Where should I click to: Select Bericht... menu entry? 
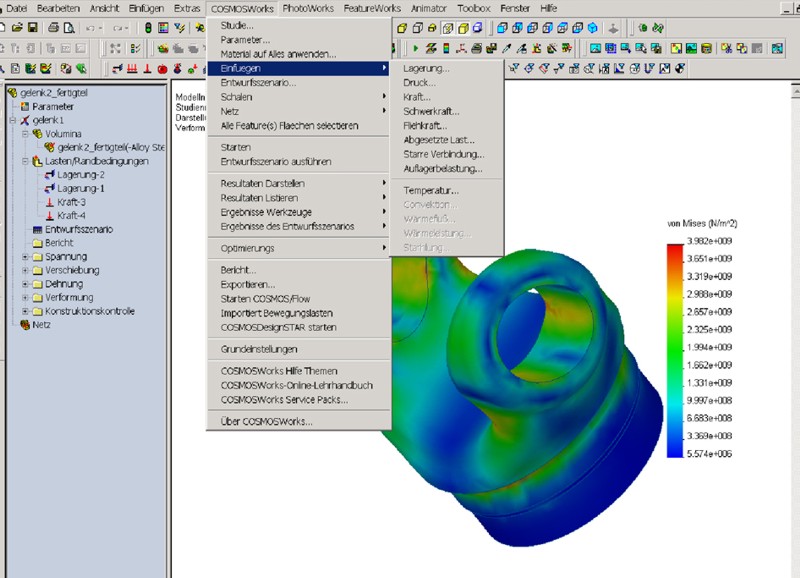(299, 270)
